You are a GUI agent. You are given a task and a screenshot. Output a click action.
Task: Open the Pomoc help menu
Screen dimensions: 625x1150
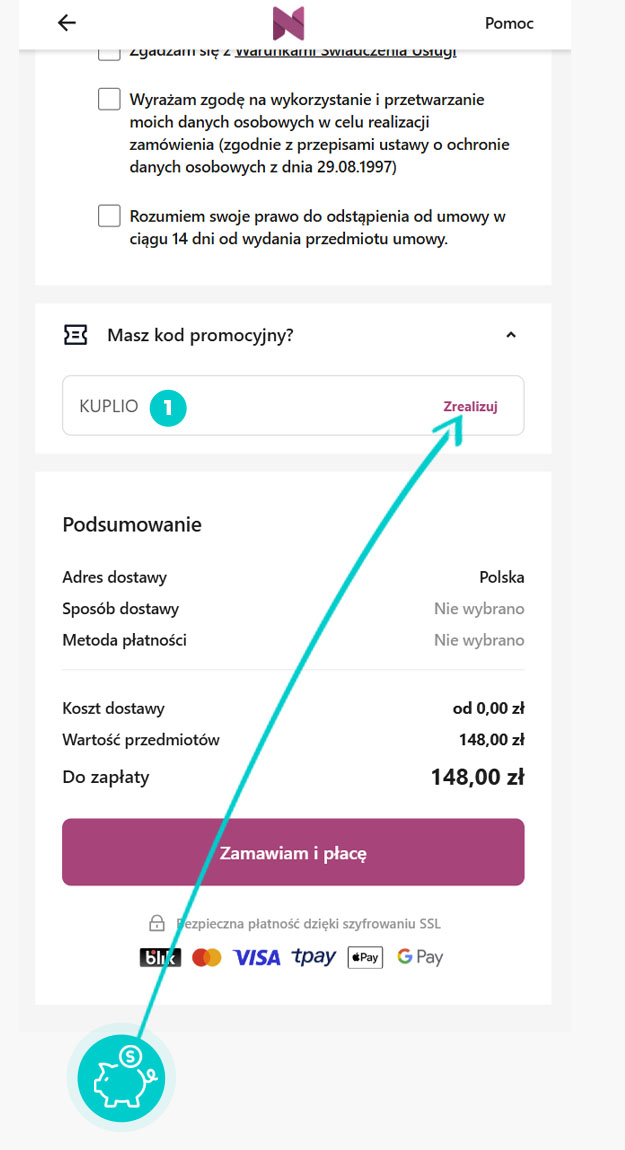pyautogui.click(x=509, y=23)
